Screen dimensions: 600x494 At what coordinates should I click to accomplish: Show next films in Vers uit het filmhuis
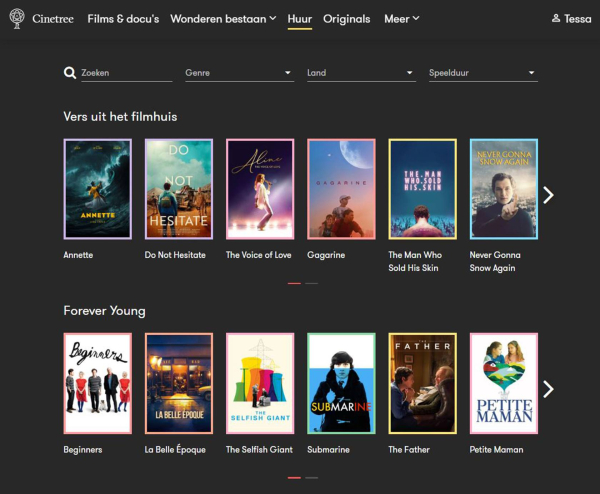(547, 195)
